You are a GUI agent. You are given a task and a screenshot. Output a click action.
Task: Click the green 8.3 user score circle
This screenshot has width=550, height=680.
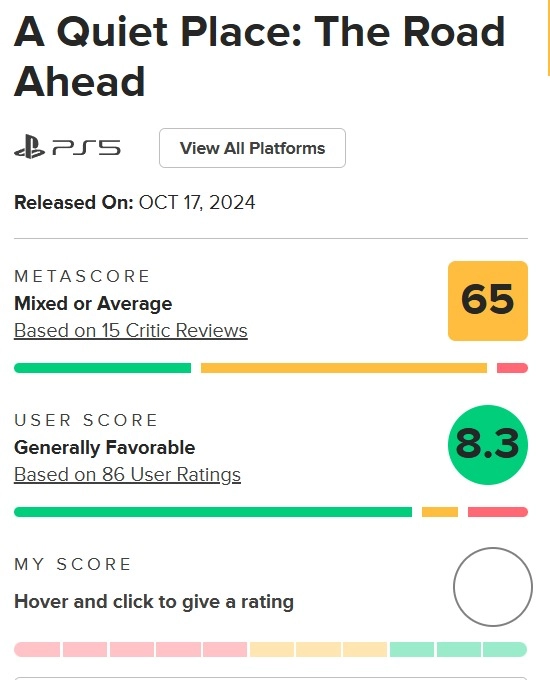click(488, 445)
